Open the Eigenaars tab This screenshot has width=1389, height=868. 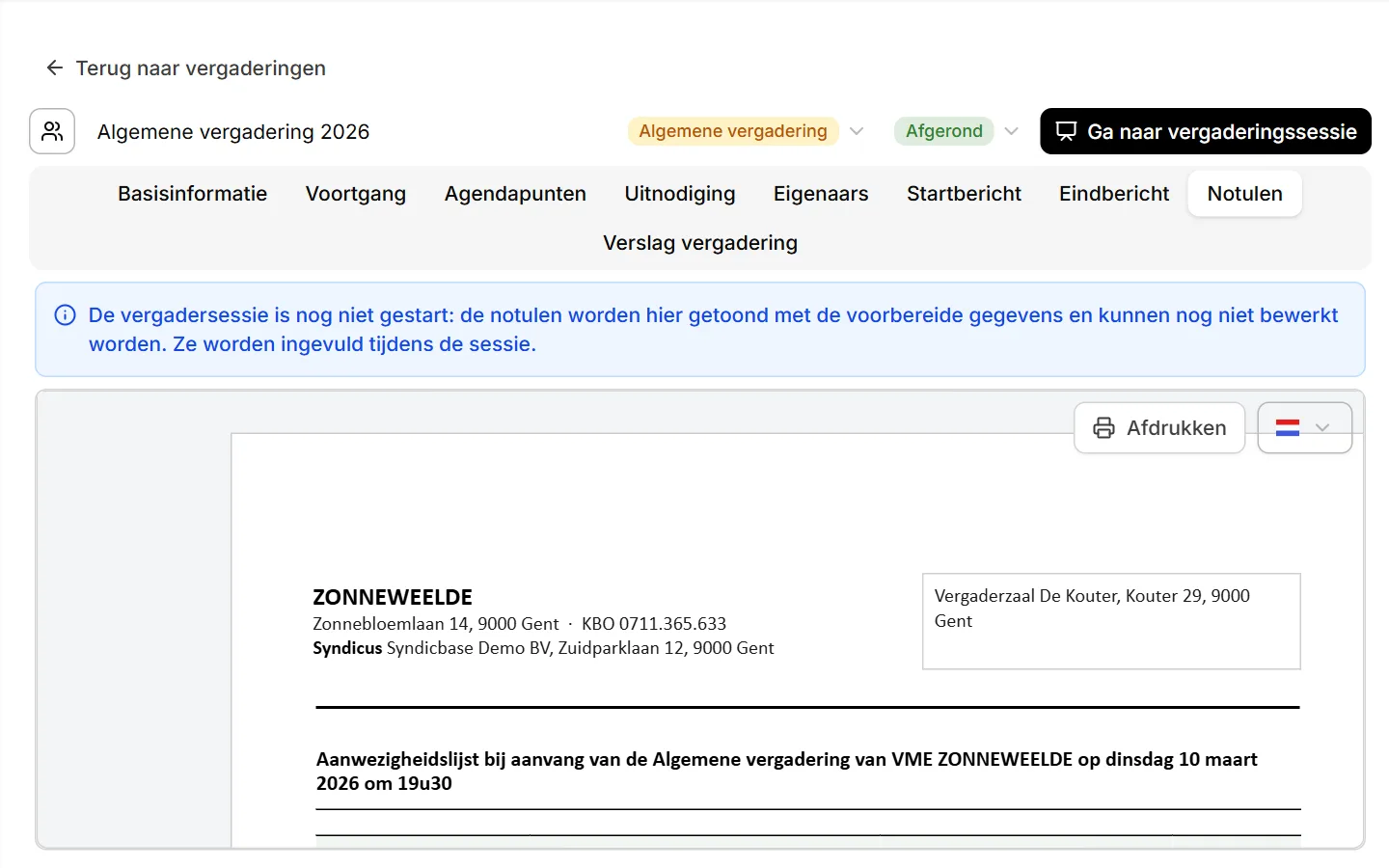[821, 194]
